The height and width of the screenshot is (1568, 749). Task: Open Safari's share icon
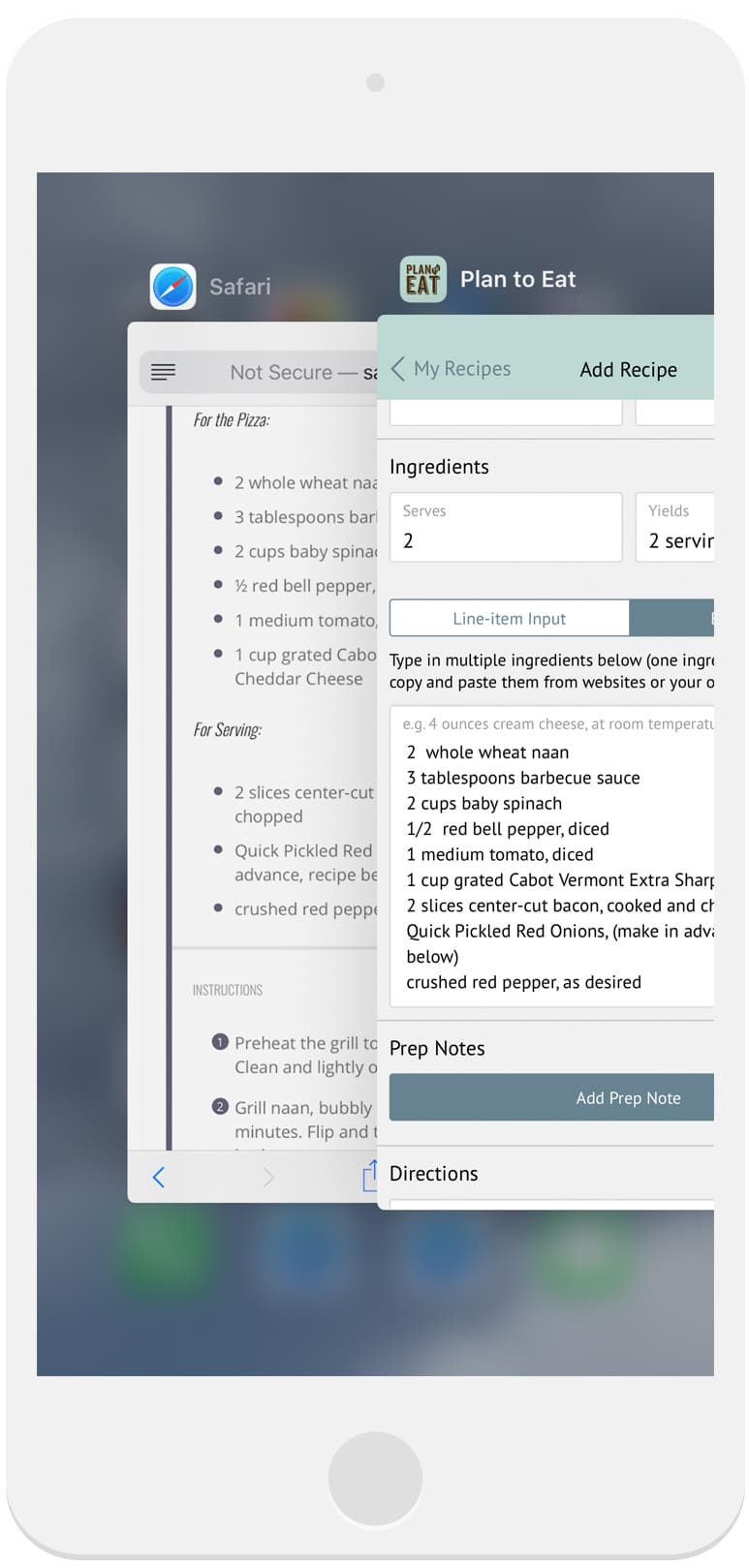369,1175
